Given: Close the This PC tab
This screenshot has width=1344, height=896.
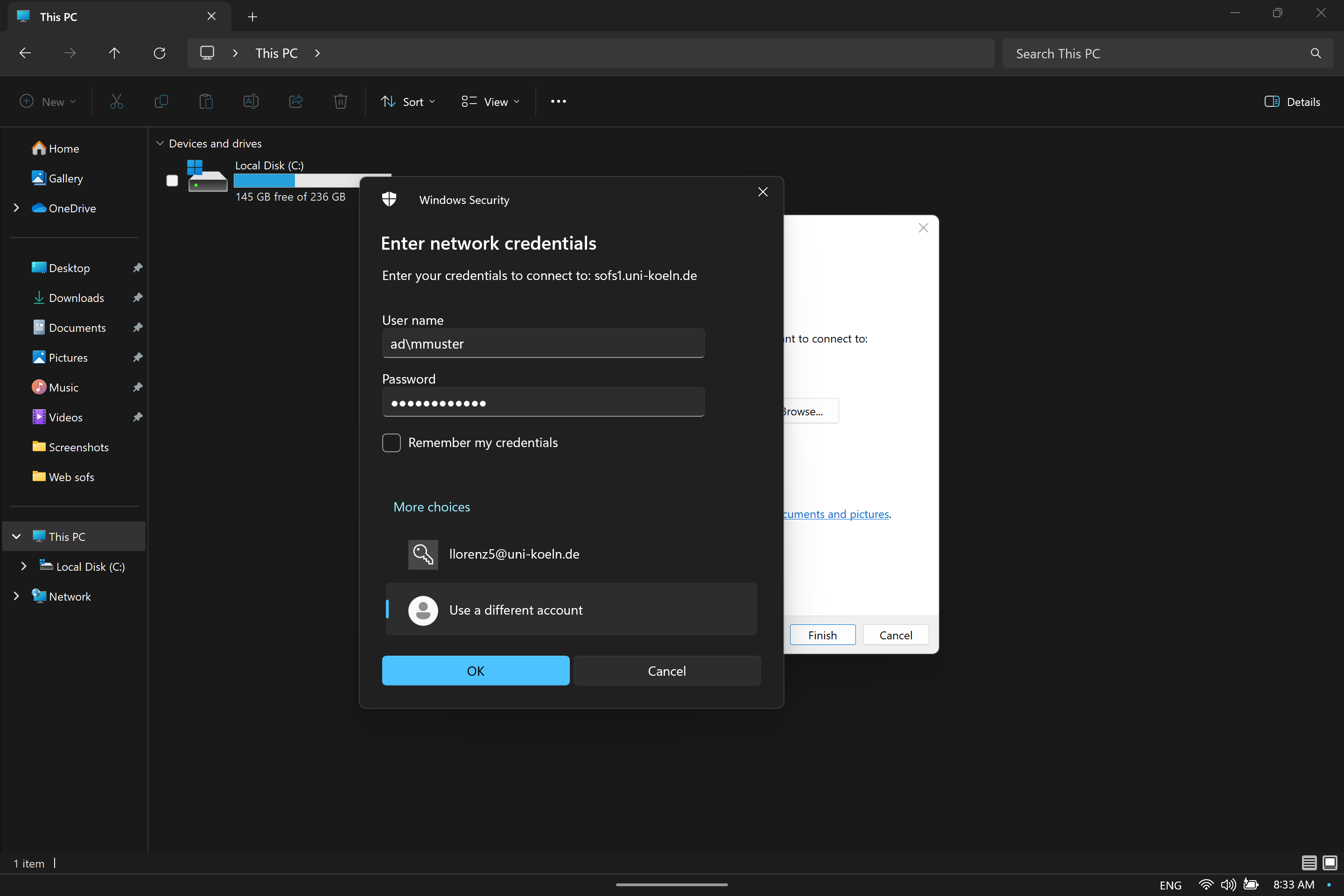Looking at the screenshot, I should pos(211,16).
